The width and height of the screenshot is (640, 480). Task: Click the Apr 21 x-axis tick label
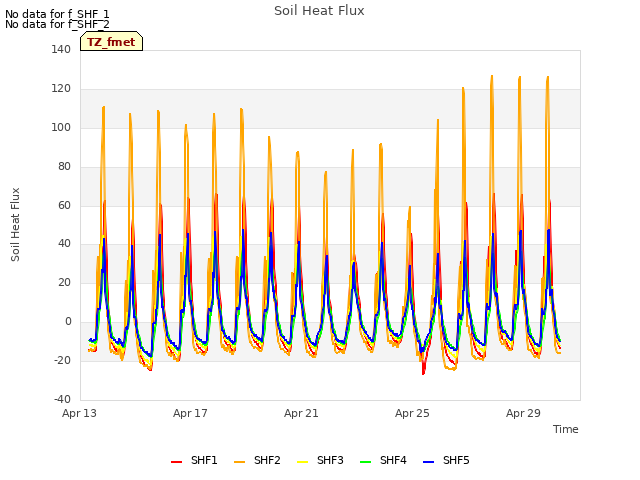301,413
